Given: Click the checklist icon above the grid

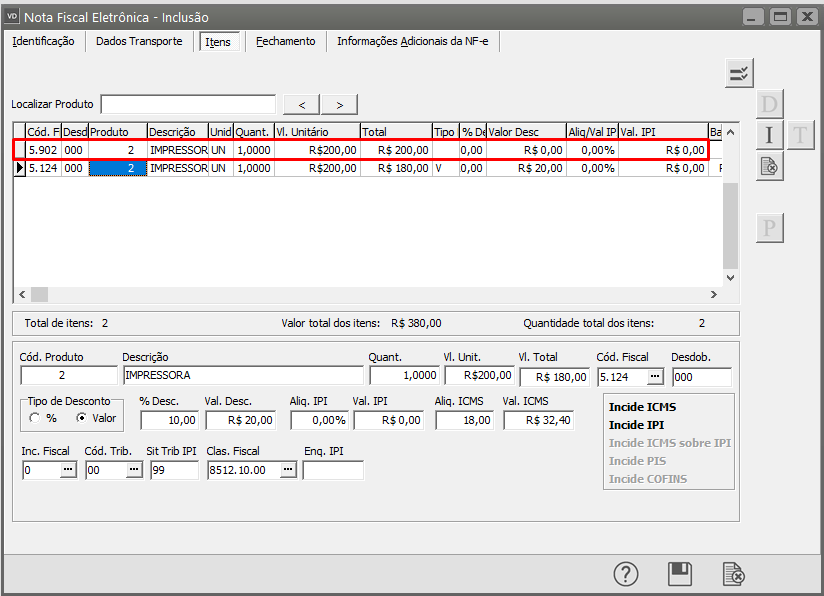Looking at the screenshot, I should [739, 73].
